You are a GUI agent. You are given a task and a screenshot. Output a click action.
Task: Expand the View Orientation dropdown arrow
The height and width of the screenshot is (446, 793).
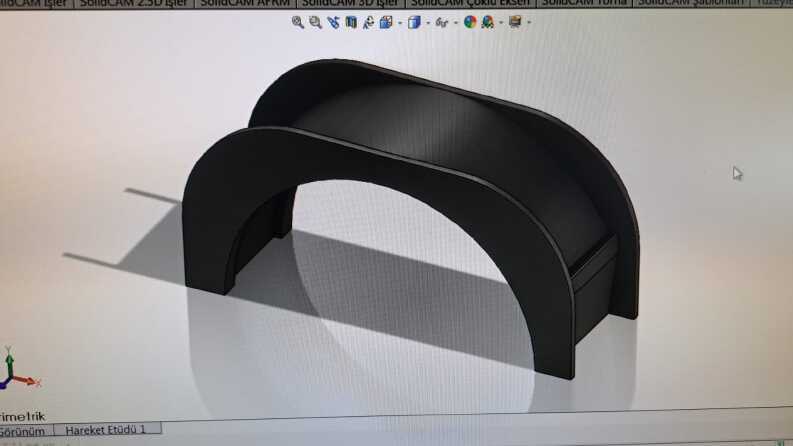pyautogui.click(x=400, y=23)
